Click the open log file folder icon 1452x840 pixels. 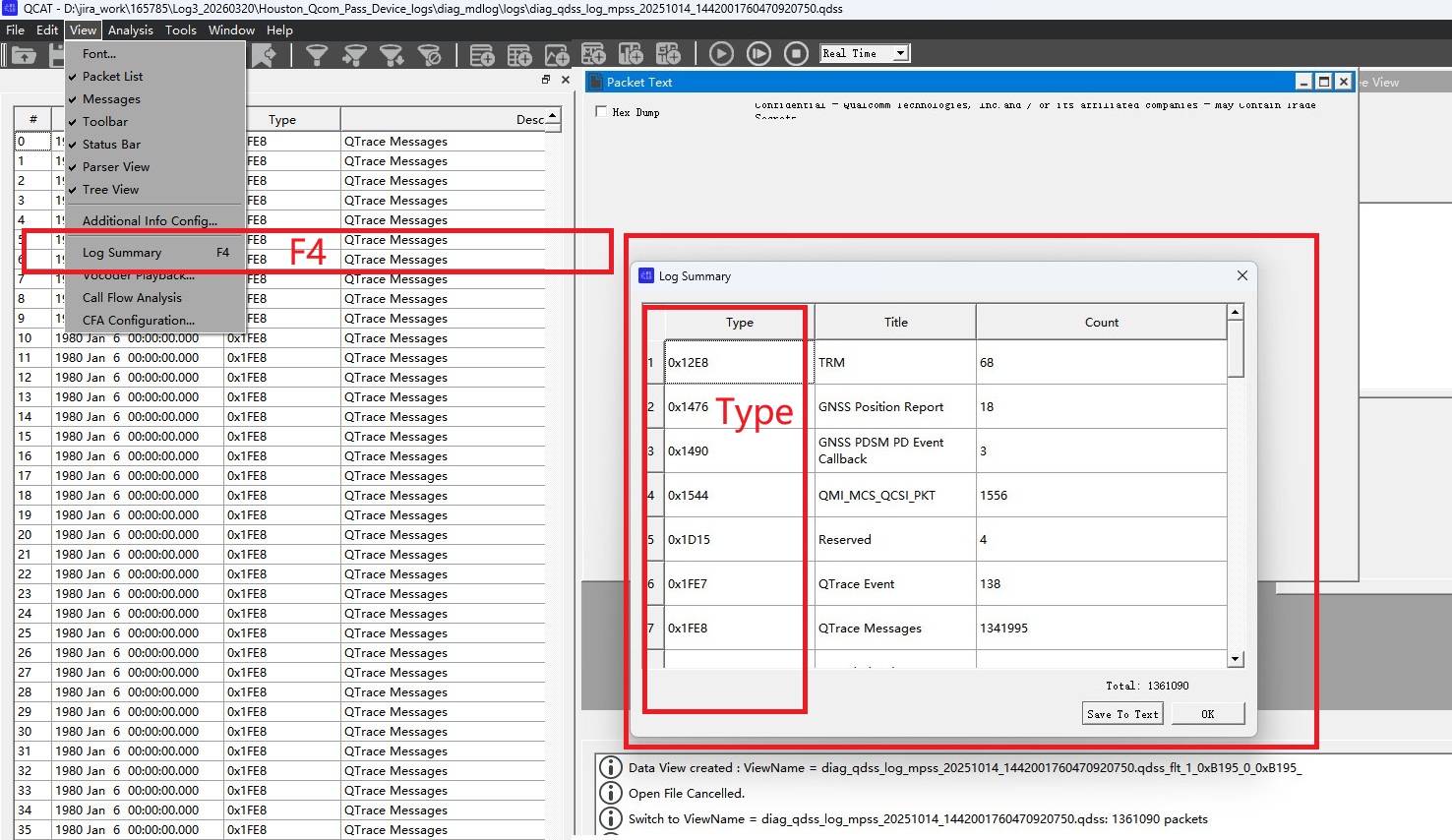[24, 55]
